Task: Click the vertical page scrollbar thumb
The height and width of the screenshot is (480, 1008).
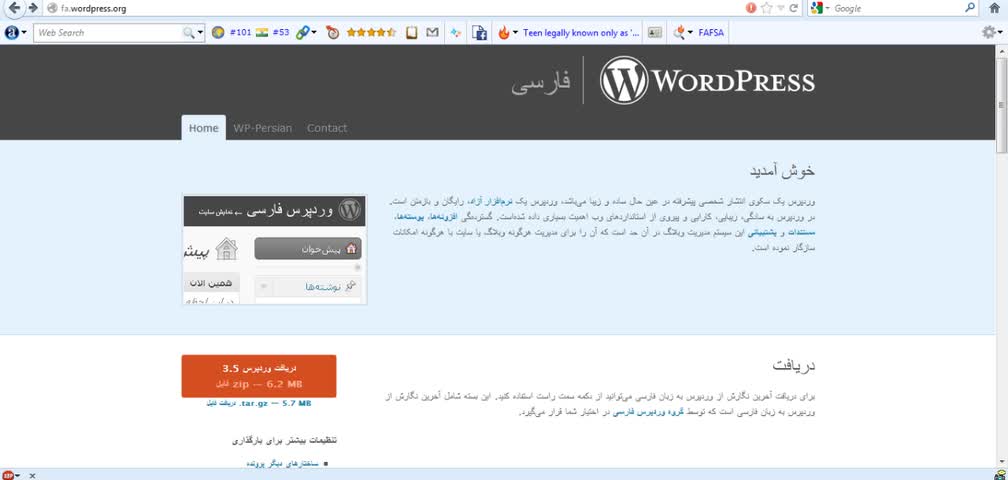Action: [1001, 105]
